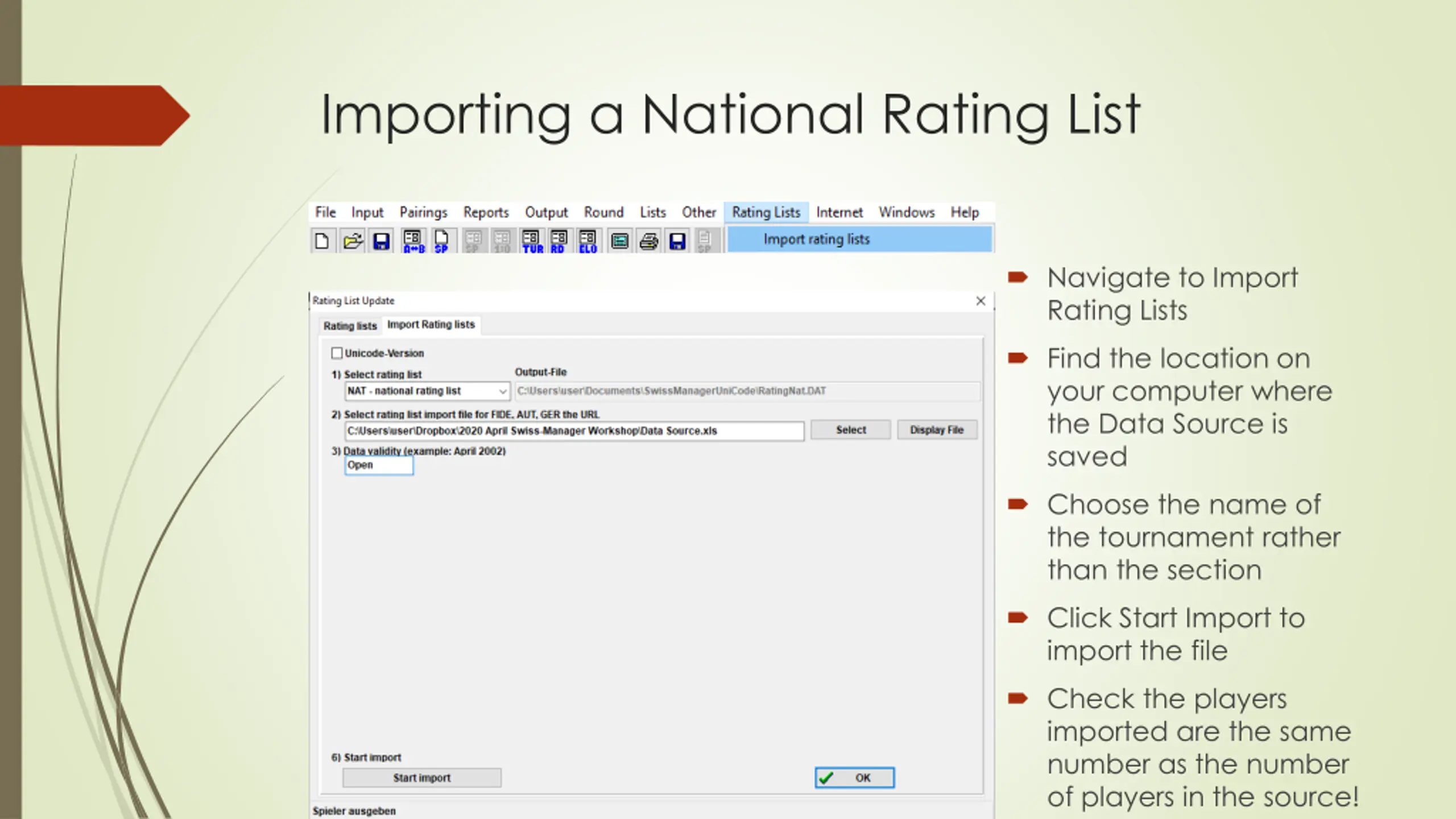The width and height of the screenshot is (1456, 819).
Task: Confirm with the OK checkmark button
Action: point(854,777)
